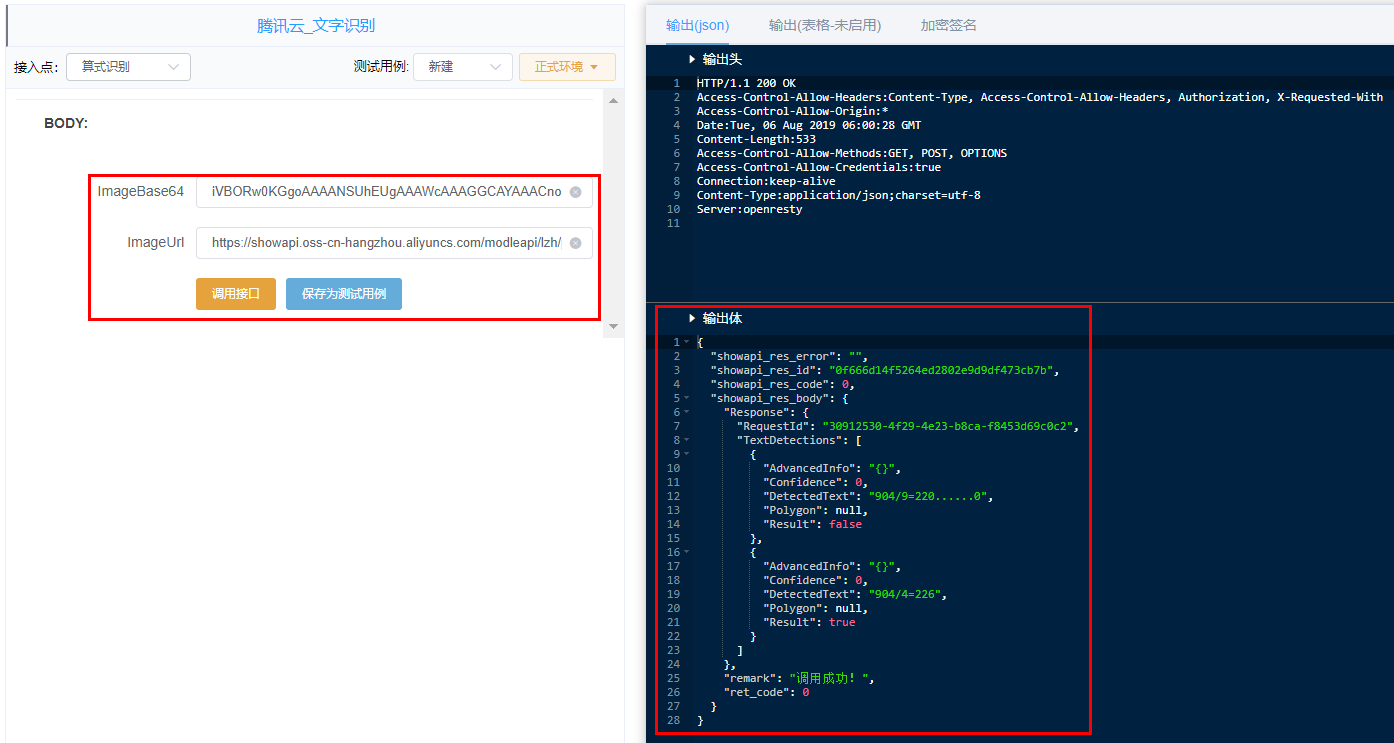Click the BODY: label
Screen dimensions: 1394x743
(x=66, y=124)
